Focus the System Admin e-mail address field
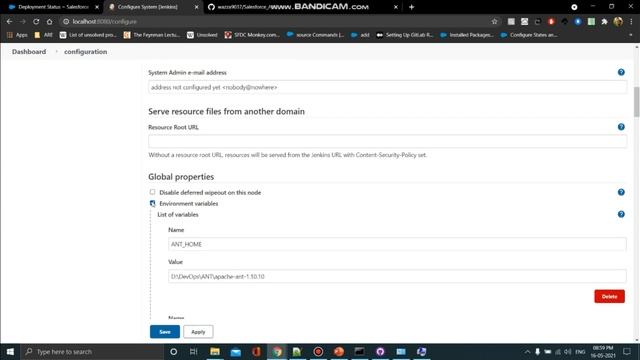This screenshot has width=640, height=360. pyautogui.click(x=387, y=87)
